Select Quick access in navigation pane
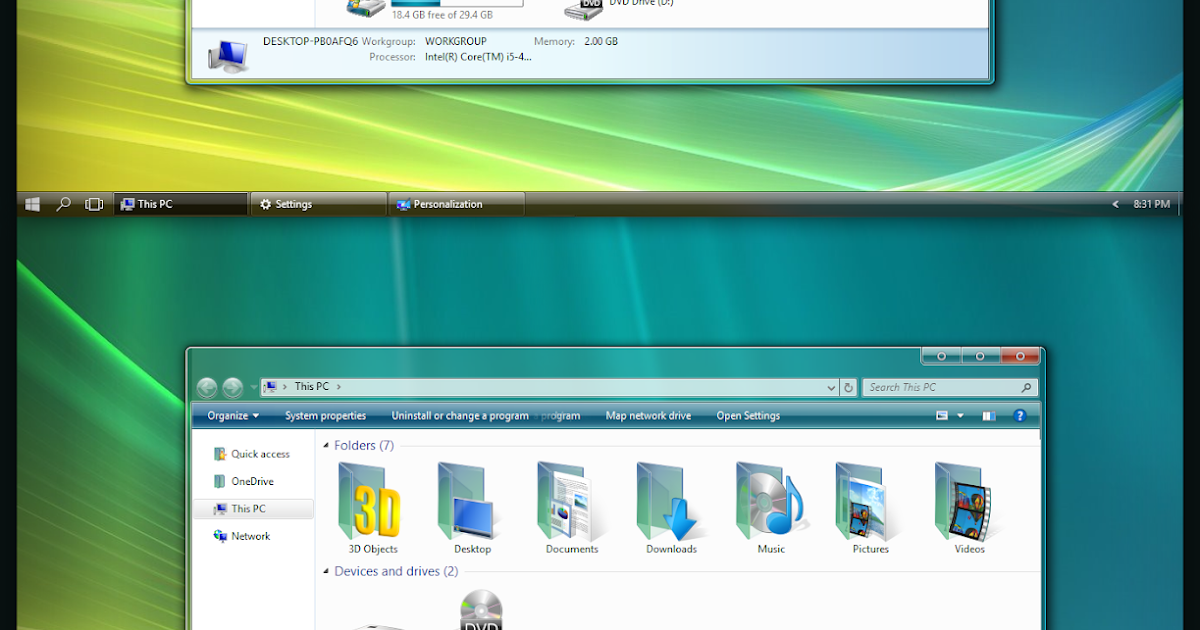This screenshot has height=630, width=1200. 252,454
